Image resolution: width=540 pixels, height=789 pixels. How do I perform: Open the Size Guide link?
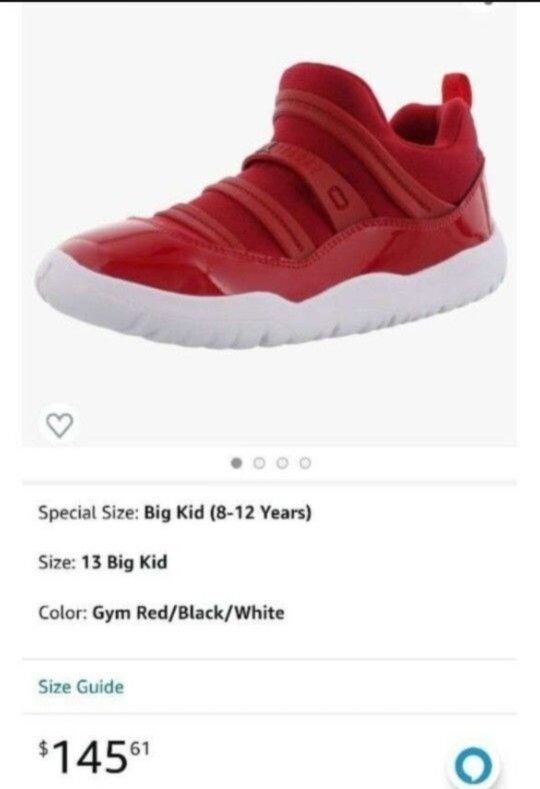pyautogui.click(x=81, y=687)
